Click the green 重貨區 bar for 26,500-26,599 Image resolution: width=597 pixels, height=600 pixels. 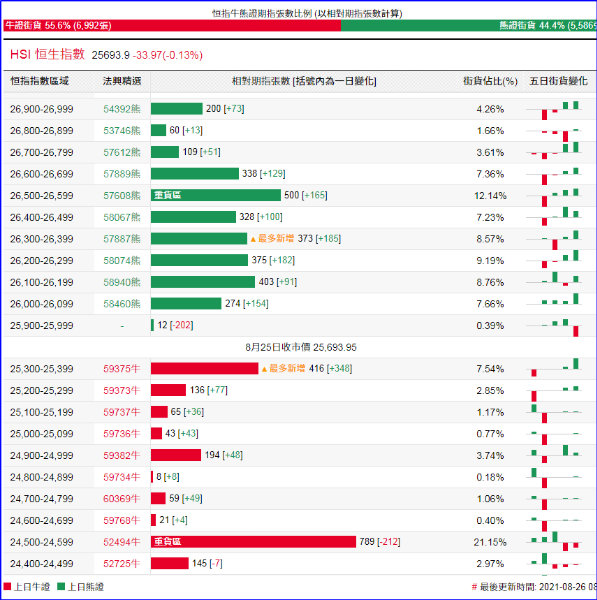[216, 195]
